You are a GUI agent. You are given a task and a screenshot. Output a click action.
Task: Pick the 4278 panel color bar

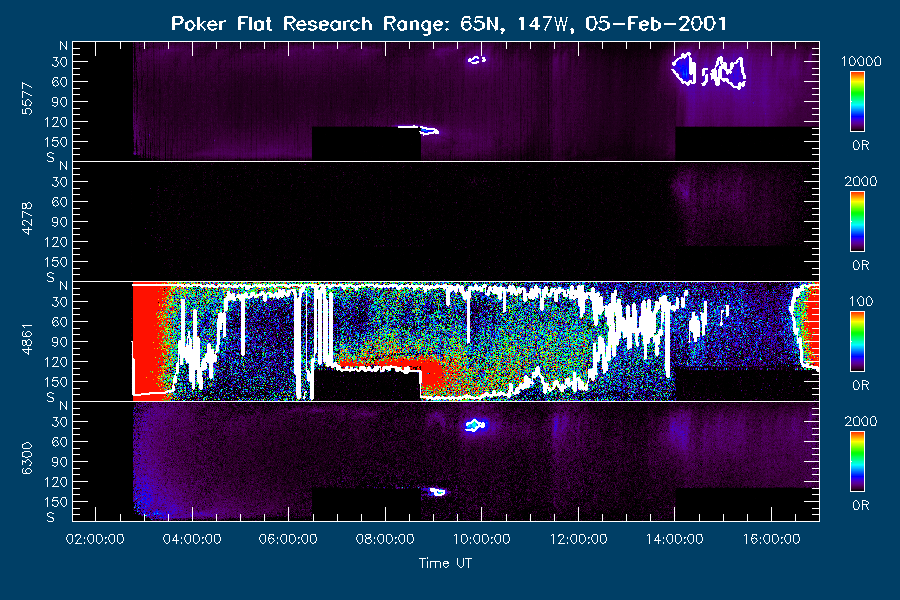(858, 222)
